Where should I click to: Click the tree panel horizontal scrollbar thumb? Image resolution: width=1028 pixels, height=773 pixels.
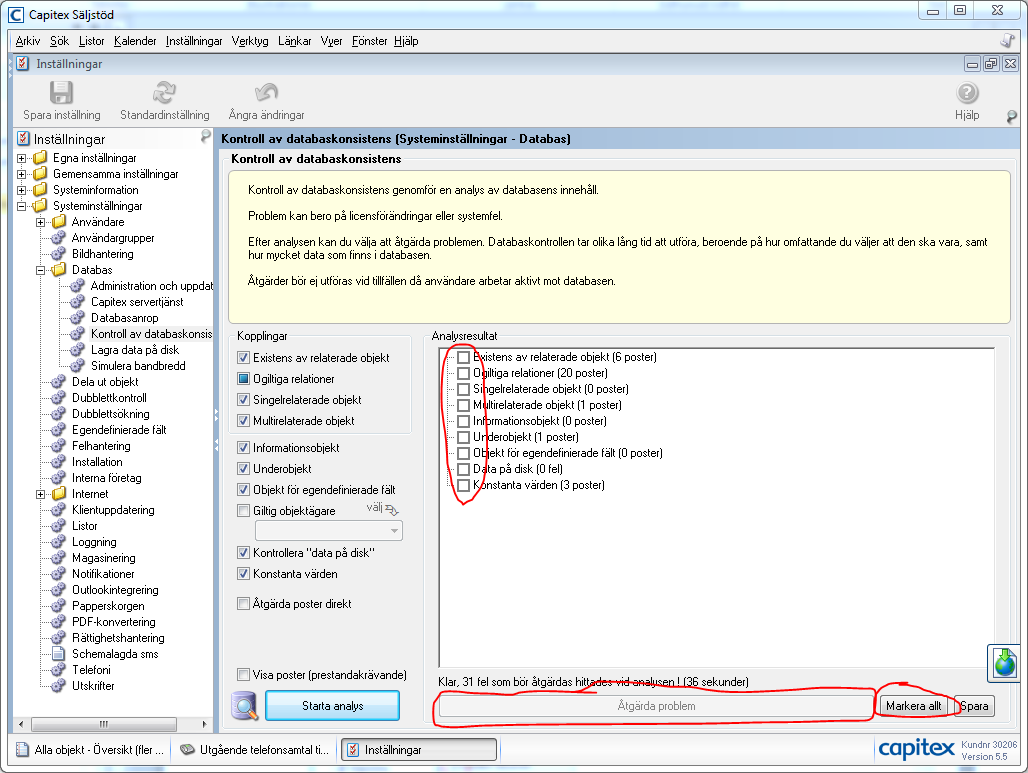point(104,724)
